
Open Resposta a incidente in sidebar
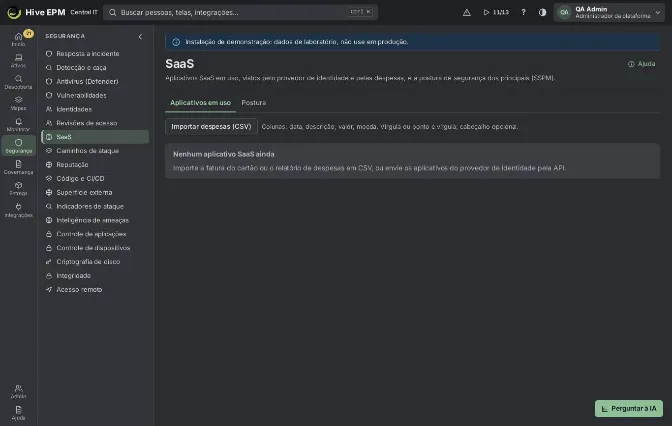click(95, 54)
